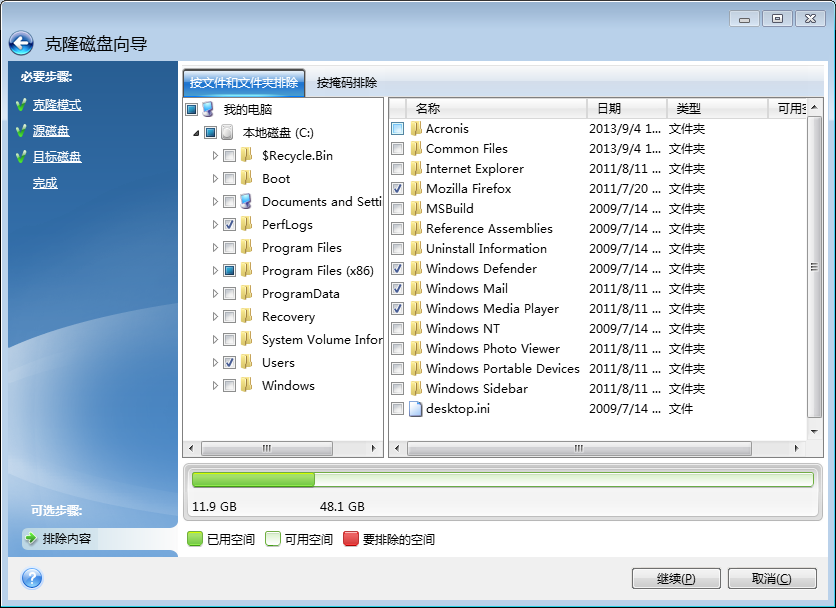The width and height of the screenshot is (836, 608).
Task: Select the 按文件和文件夹排除 tab
Action: [244, 83]
